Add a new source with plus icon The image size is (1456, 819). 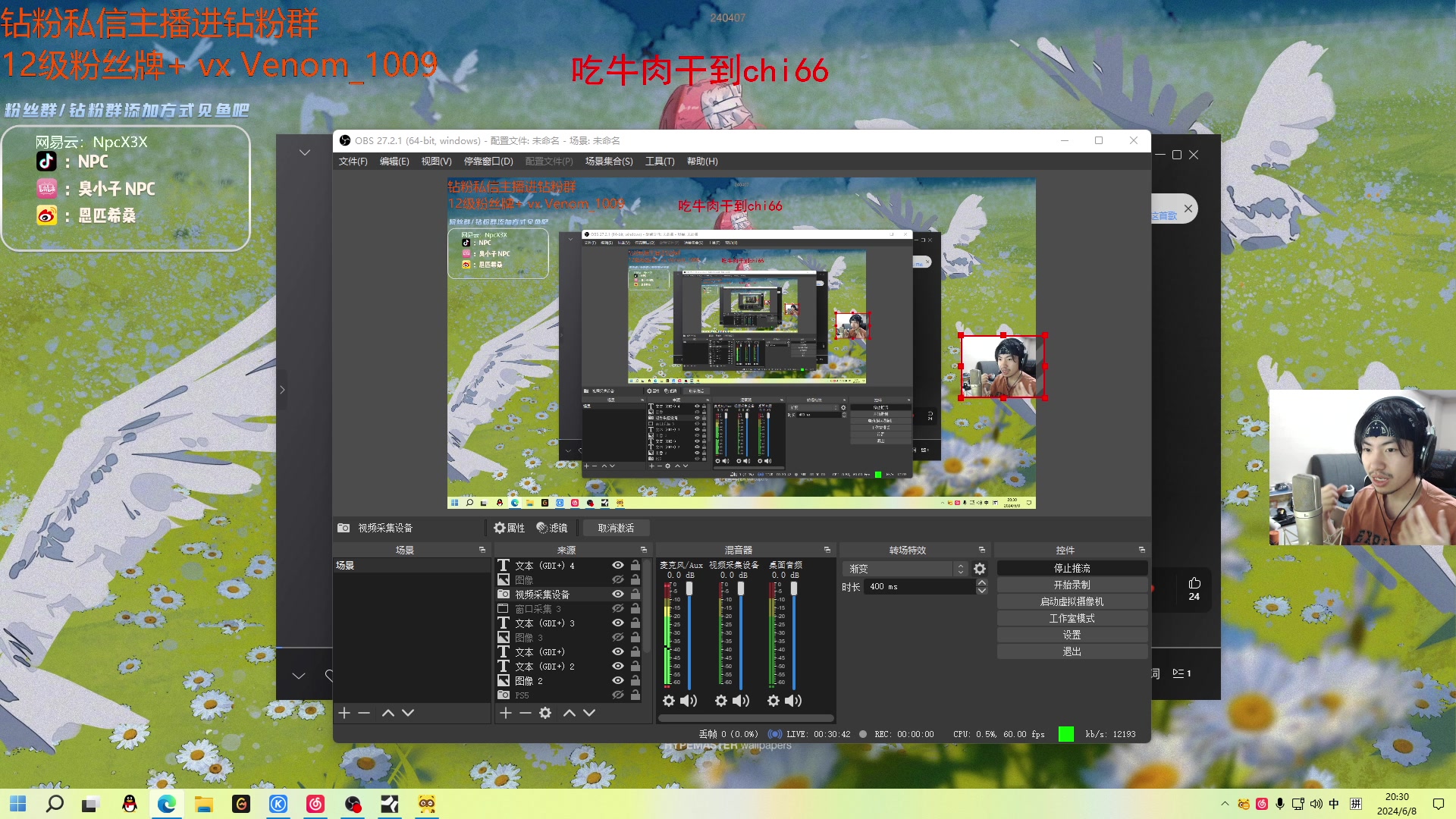tap(506, 713)
